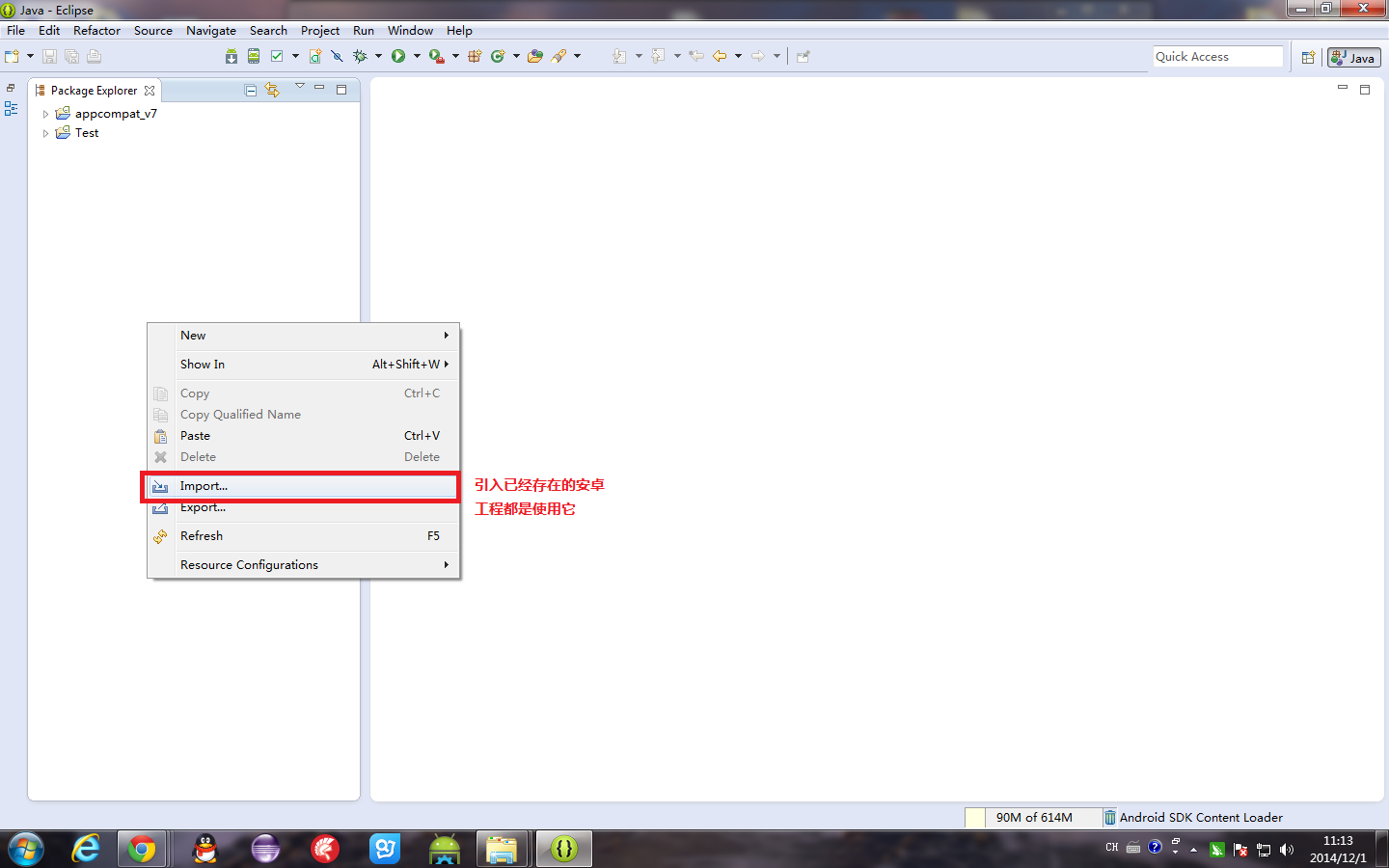Screen dimensions: 1389x868
Task: Click the New Android XML file icon
Action: [x=315, y=56]
